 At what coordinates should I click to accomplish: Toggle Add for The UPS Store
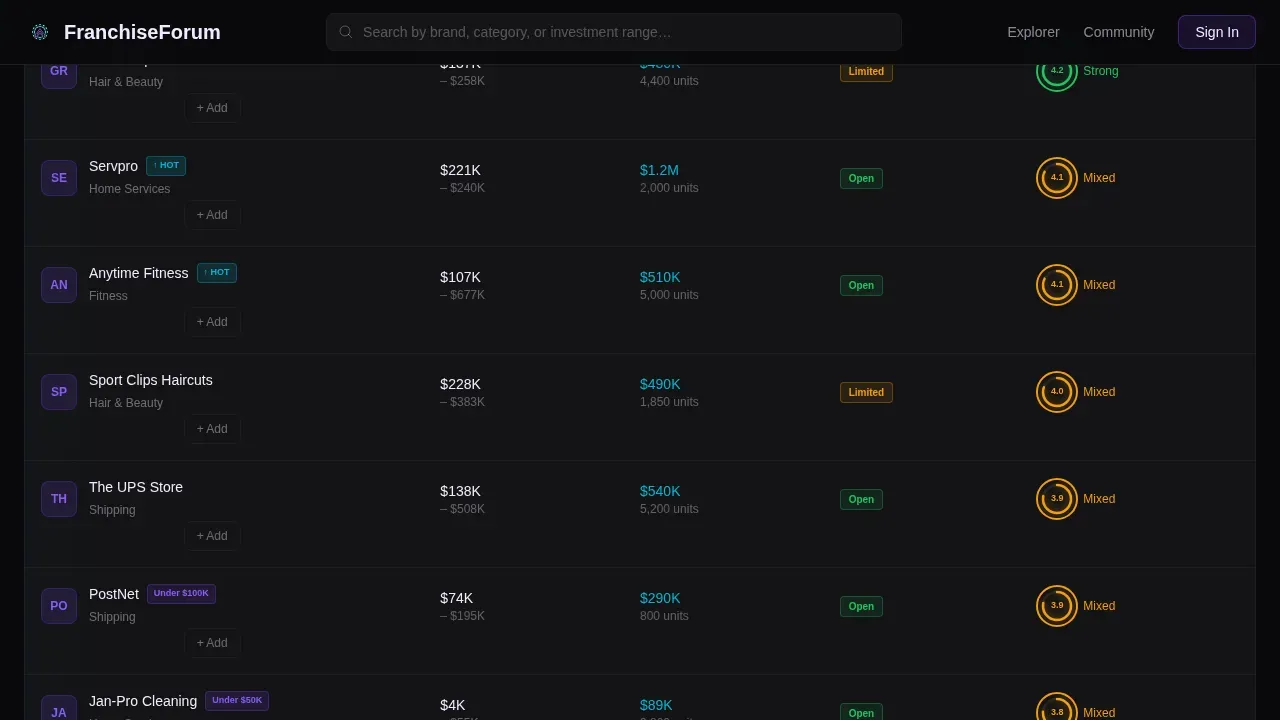pos(212,536)
